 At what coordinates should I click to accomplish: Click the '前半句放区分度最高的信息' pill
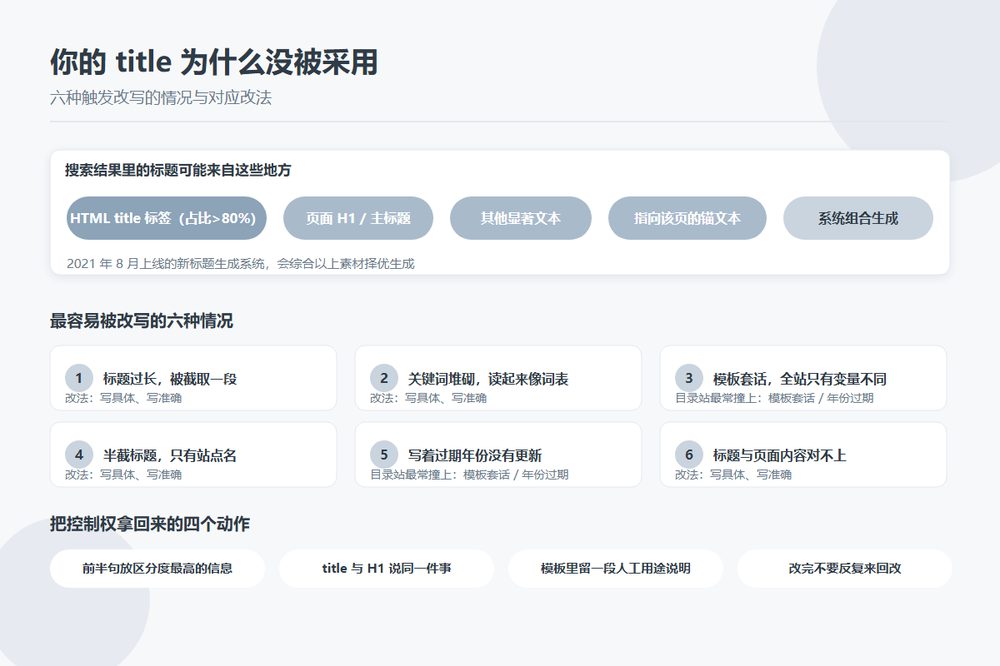click(x=157, y=568)
